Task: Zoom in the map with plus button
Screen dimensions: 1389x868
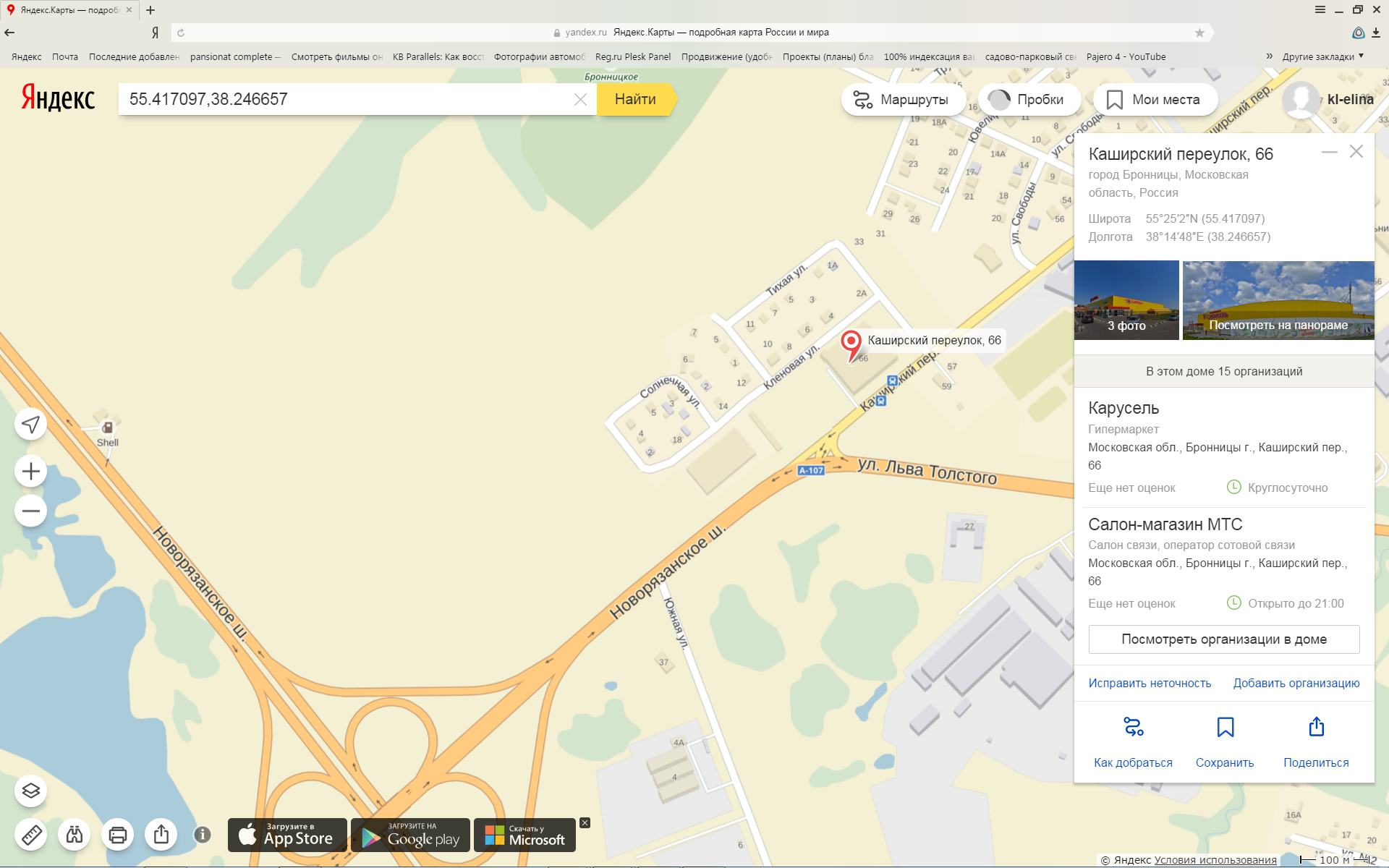Action: click(x=31, y=472)
